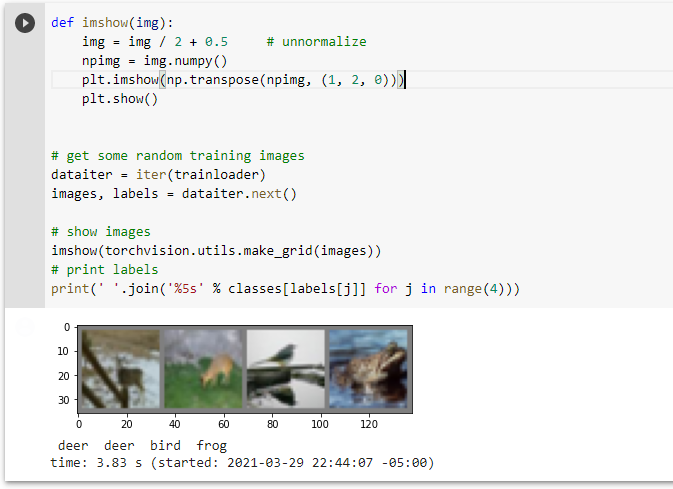Viewport: 673px width, 489px height.
Task: Click the 'deer deer bird frog' output text
Action: click(142, 446)
